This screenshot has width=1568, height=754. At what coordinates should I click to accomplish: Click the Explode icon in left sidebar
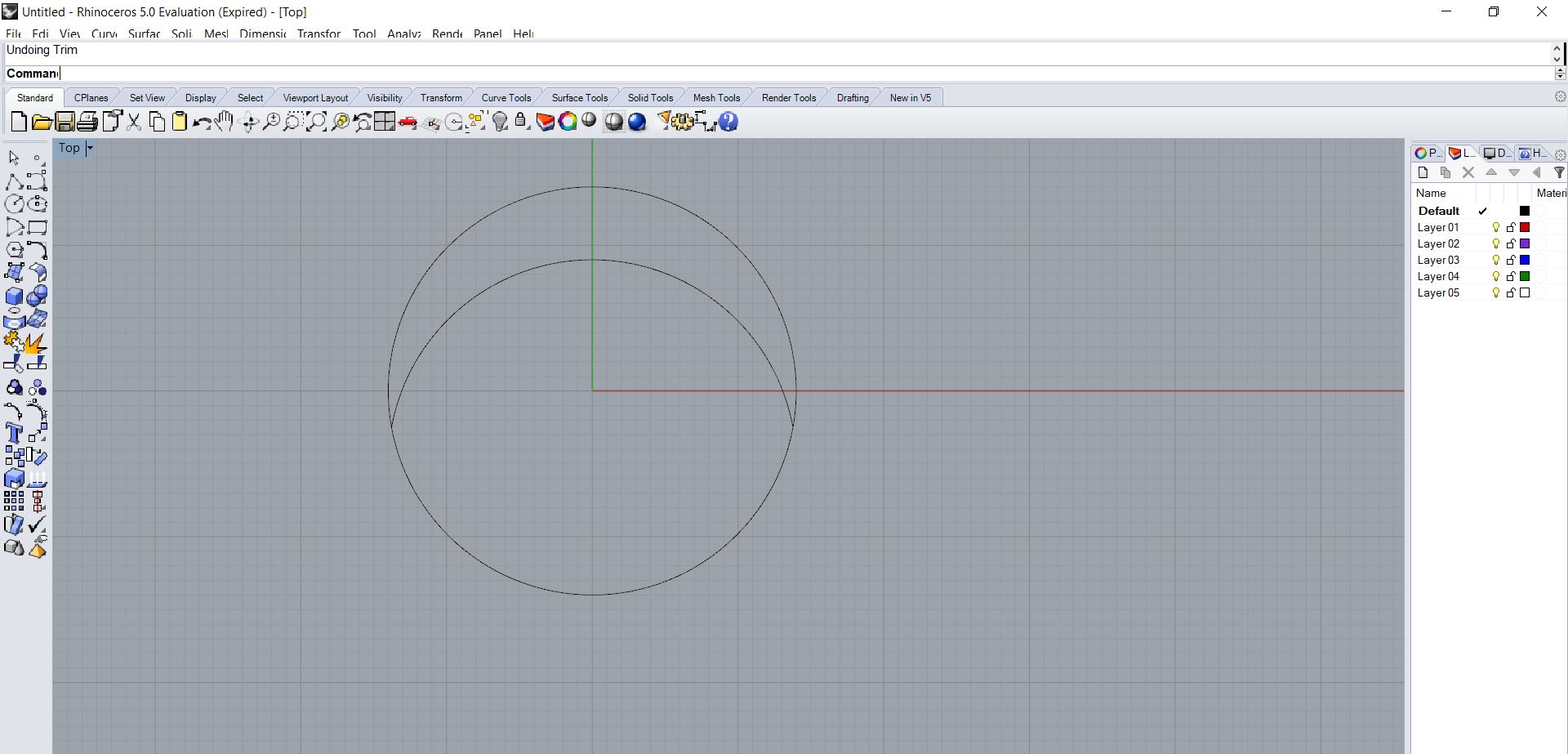tap(37, 342)
